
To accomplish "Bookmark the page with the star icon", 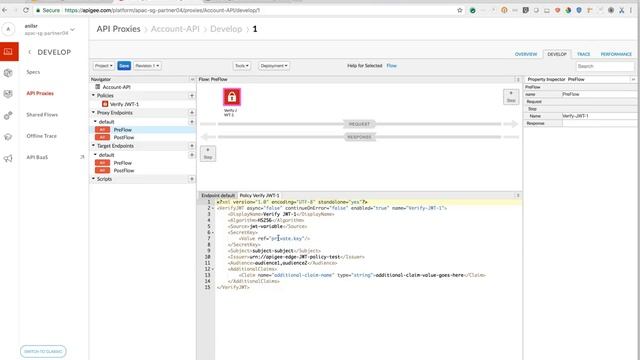I will pos(460,10).
